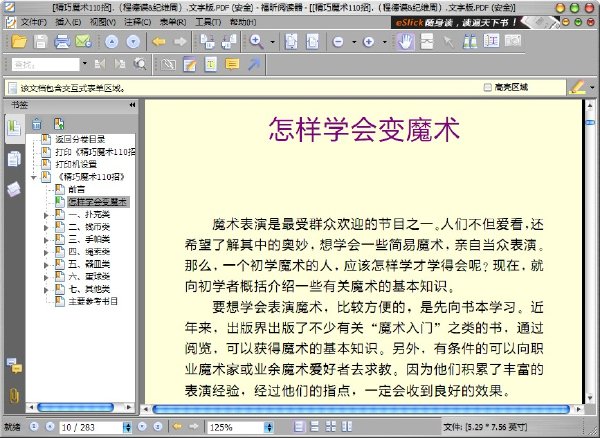
Task: Click the zoom out minus button
Action: coord(338,42)
